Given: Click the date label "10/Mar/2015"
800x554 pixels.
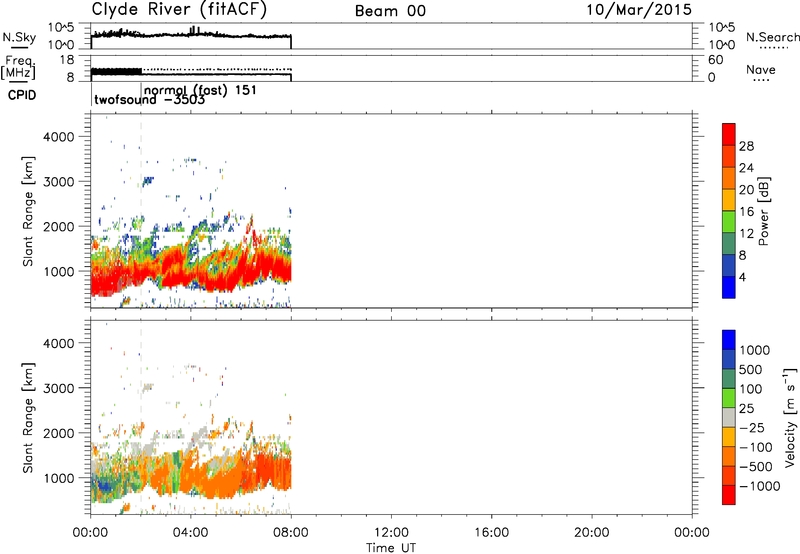Looking at the screenshot, I should point(639,10).
